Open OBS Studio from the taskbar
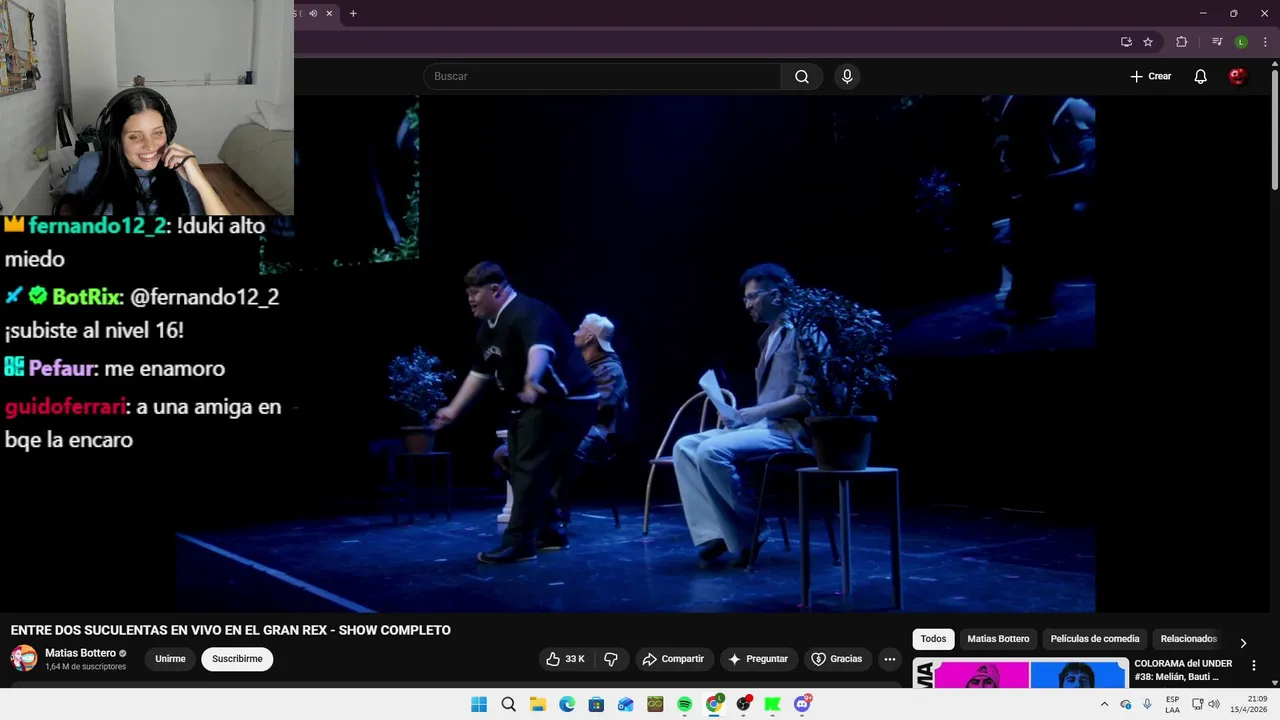Image resolution: width=1280 pixels, height=720 pixels. [x=743, y=704]
